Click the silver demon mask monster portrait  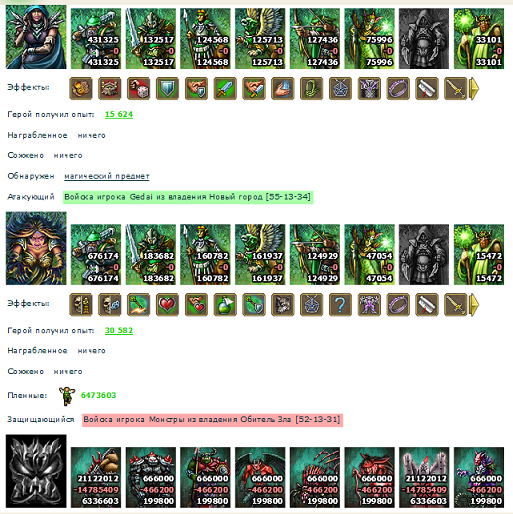[x=36, y=471]
